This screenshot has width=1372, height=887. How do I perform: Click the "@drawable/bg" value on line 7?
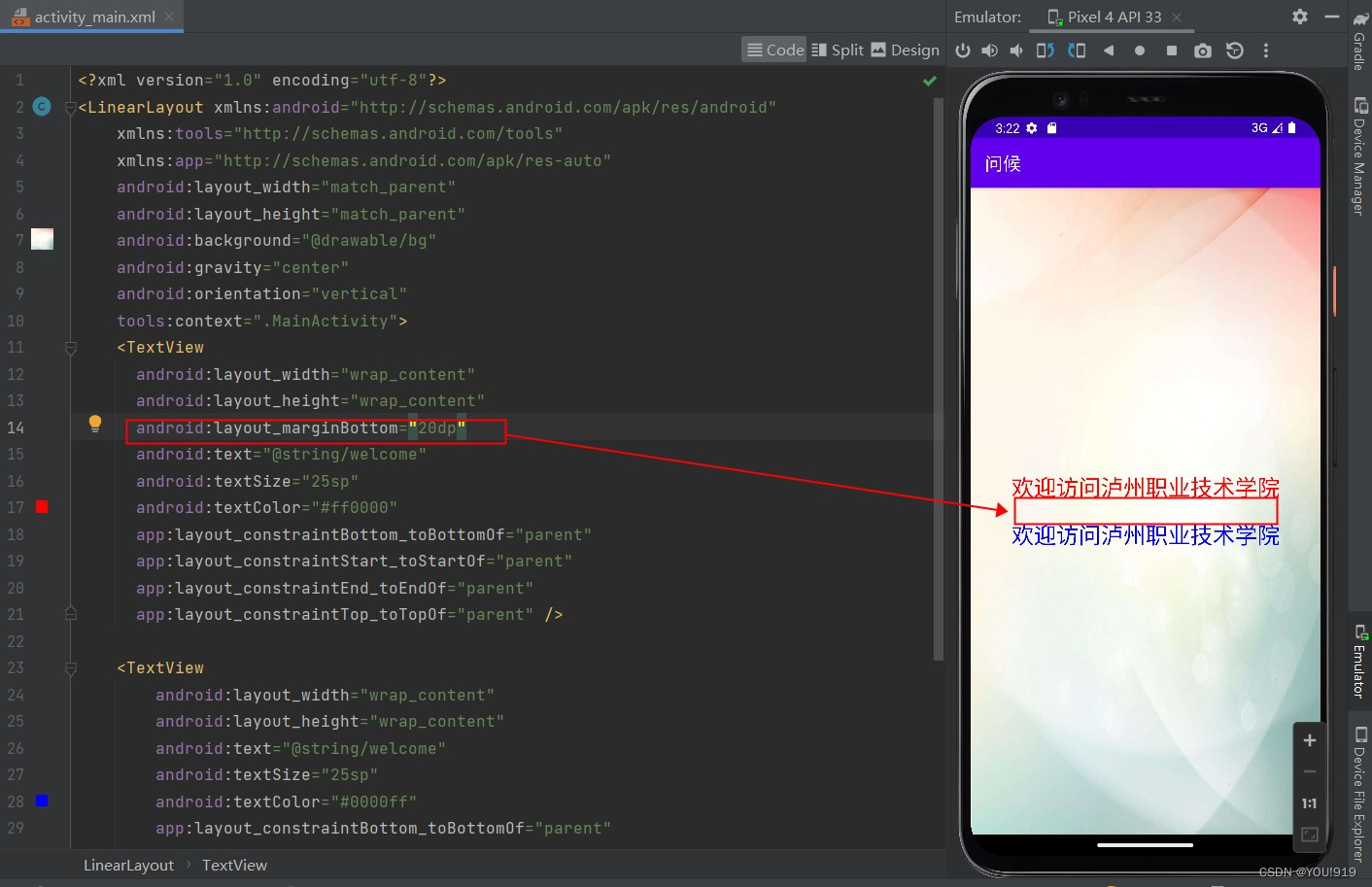click(369, 240)
